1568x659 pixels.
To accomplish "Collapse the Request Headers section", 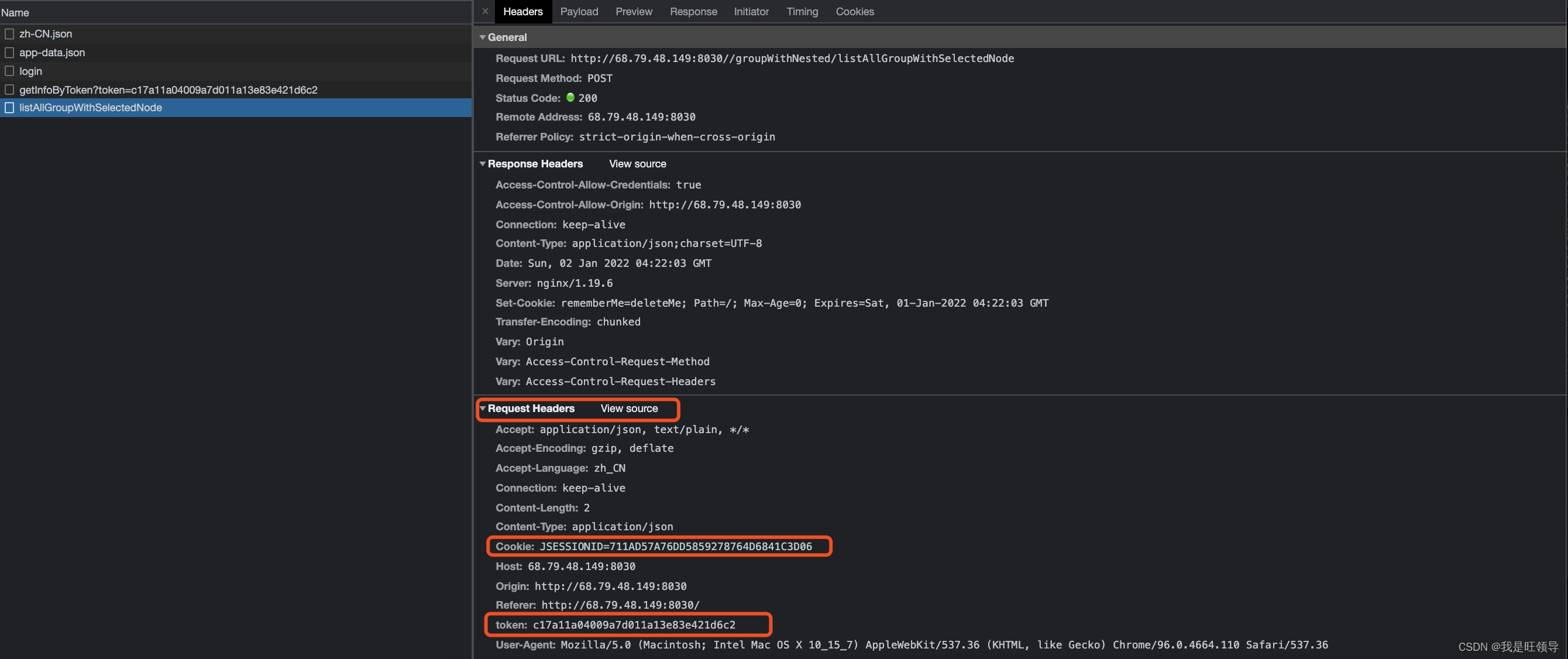I will tap(483, 409).
